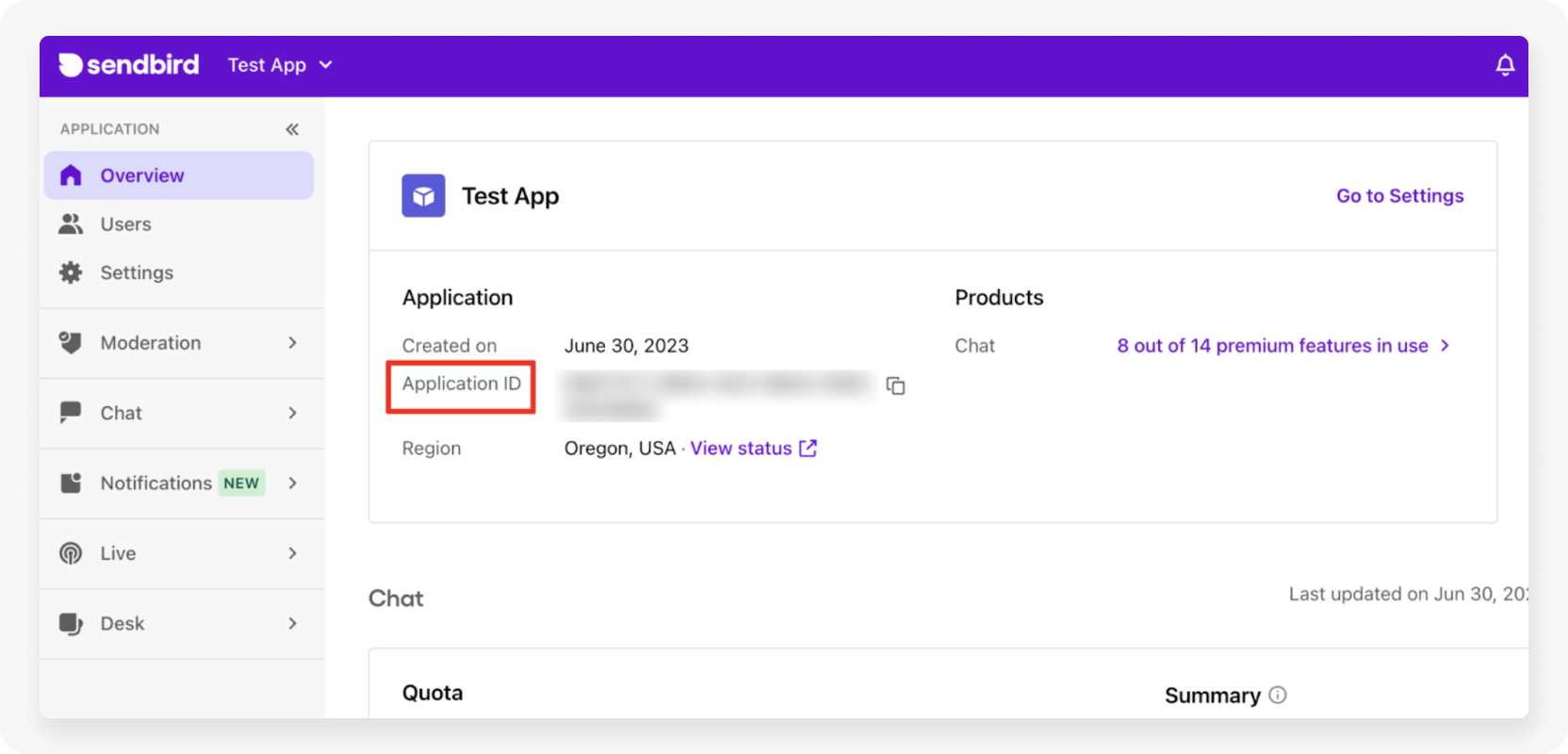This screenshot has height=754, width=1568.
Task: Open the Test App switcher dropdown
Action: pyautogui.click(x=280, y=65)
